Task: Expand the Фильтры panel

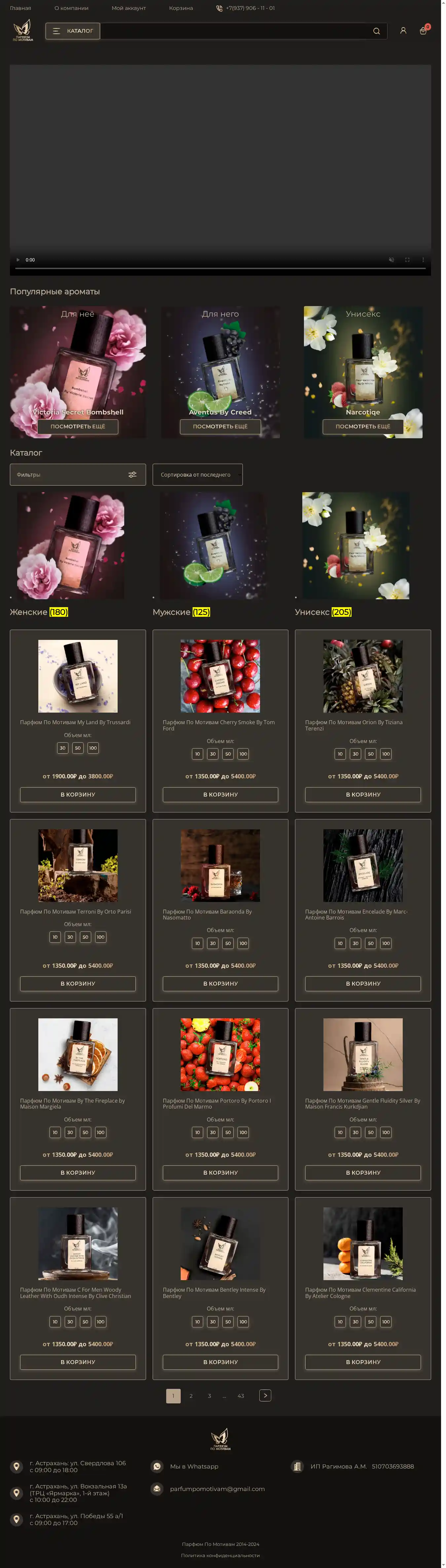Action: [78, 475]
